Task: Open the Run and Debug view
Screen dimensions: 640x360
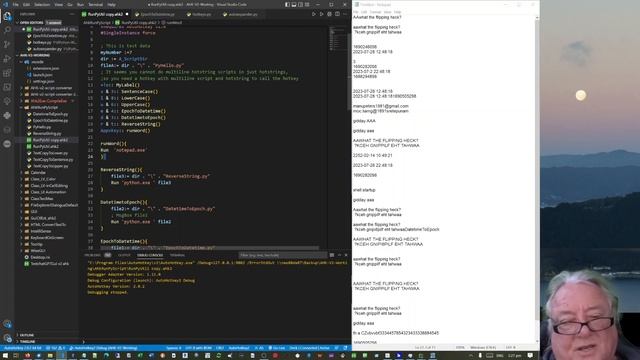Action: point(7,58)
